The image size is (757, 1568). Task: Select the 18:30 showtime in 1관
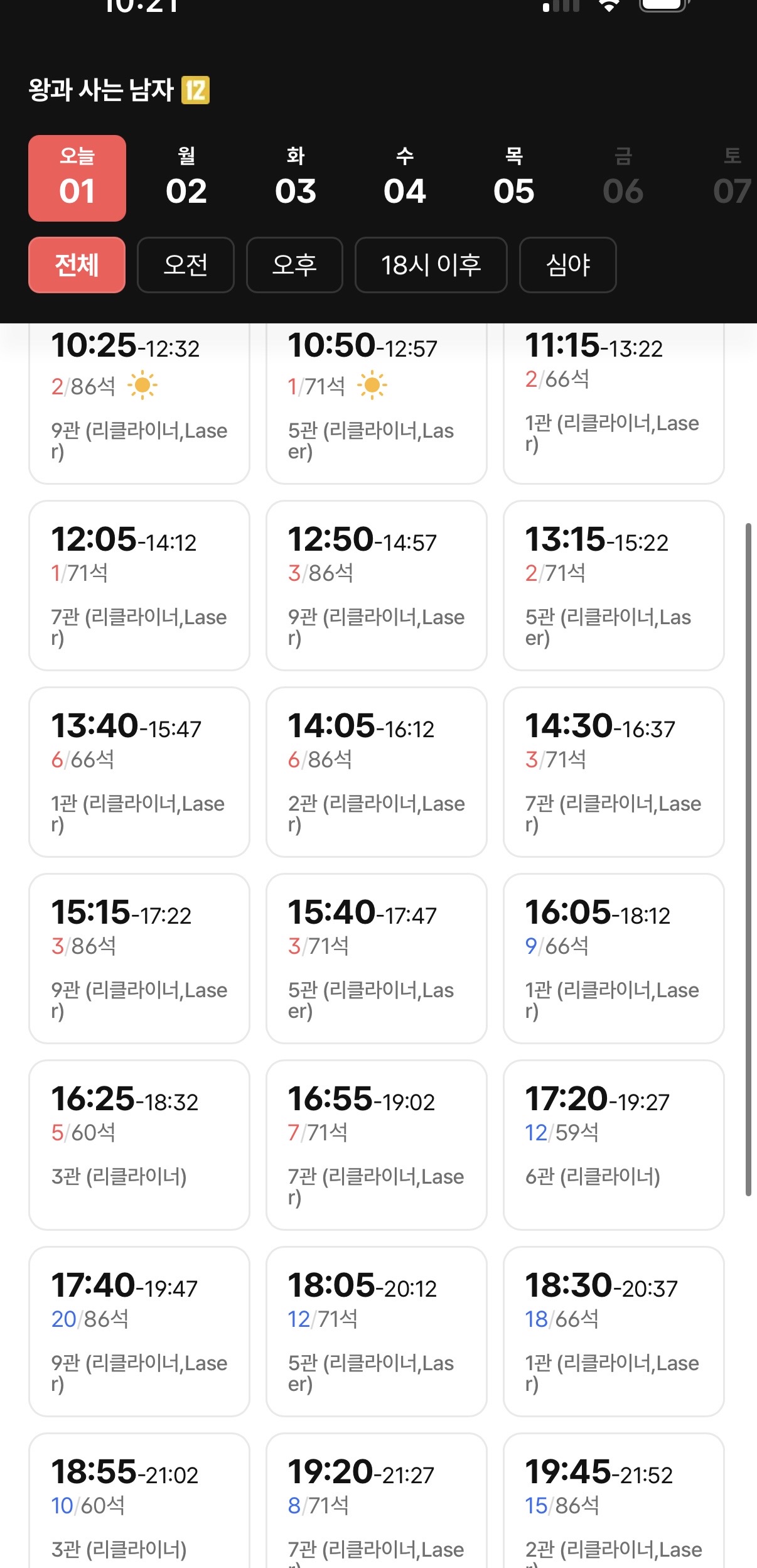(614, 1331)
